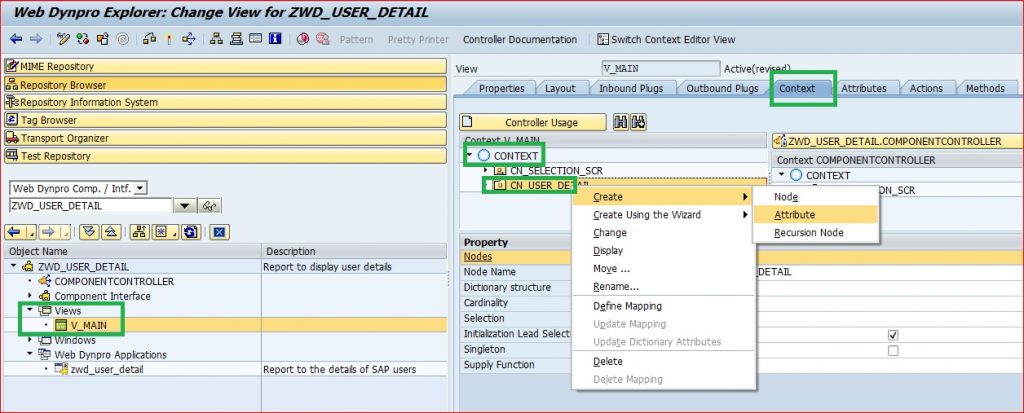
Task: Switch to the Attributes tab
Action: (x=863, y=88)
